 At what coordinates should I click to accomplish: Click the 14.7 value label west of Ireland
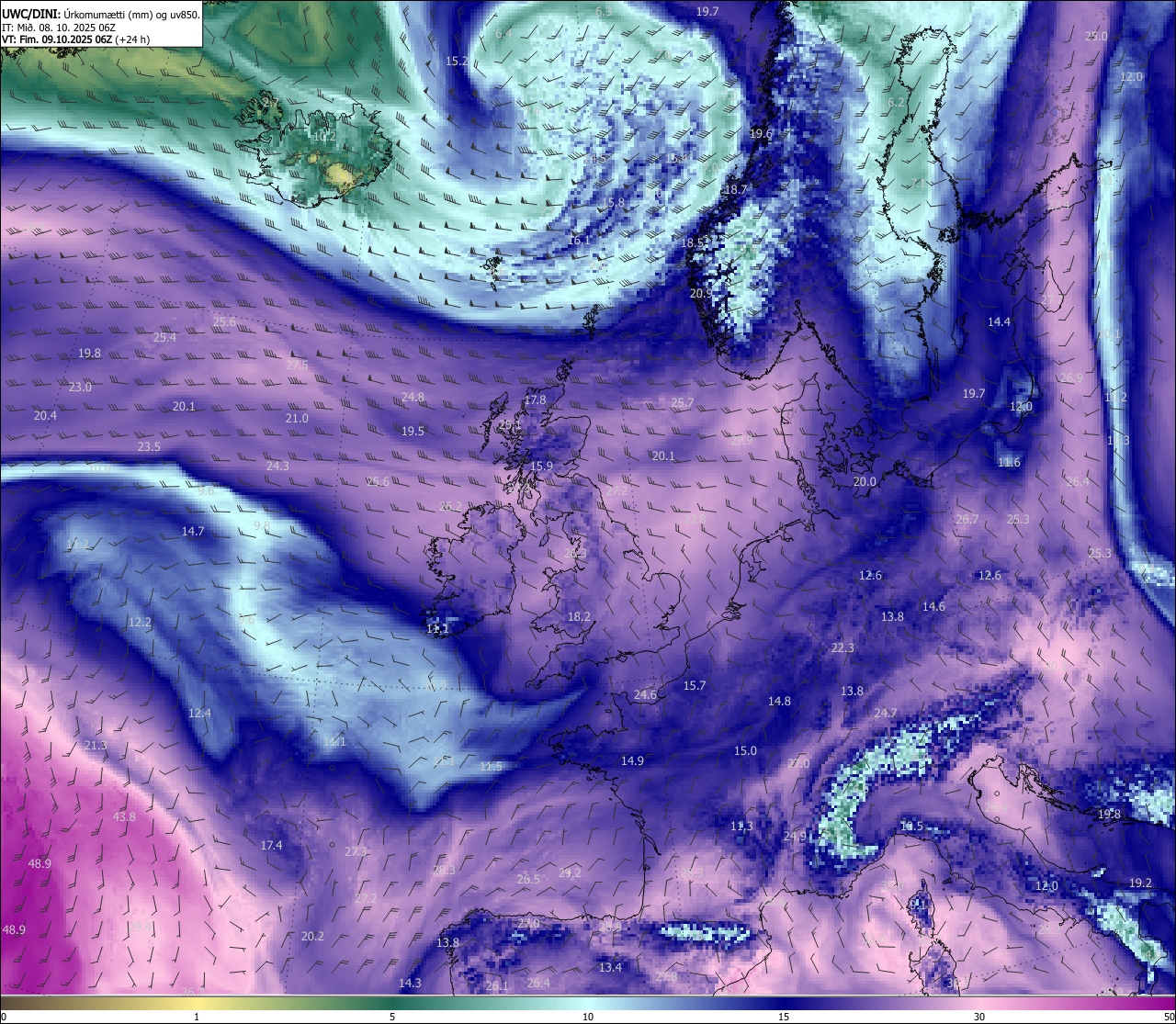point(193,531)
